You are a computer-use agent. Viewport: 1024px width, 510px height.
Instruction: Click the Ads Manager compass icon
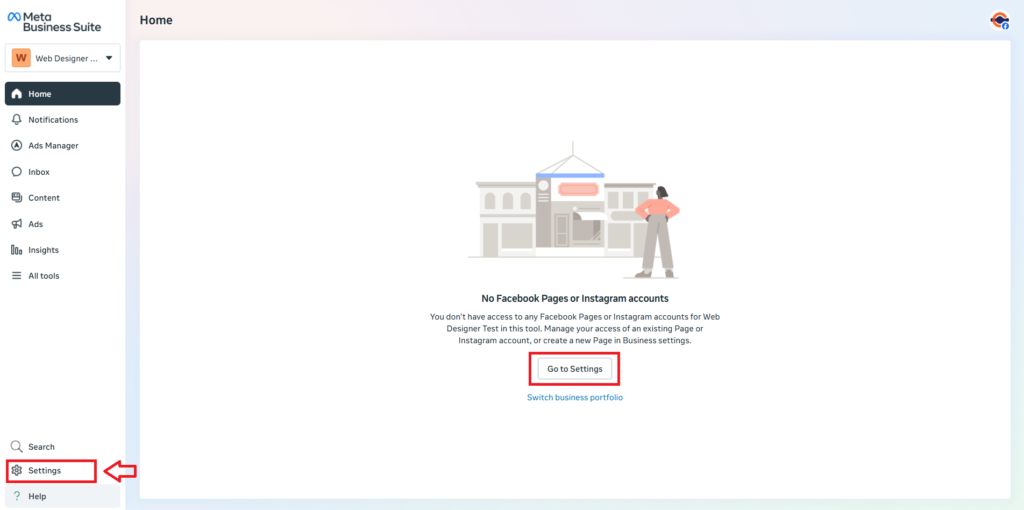tap(18, 146)
